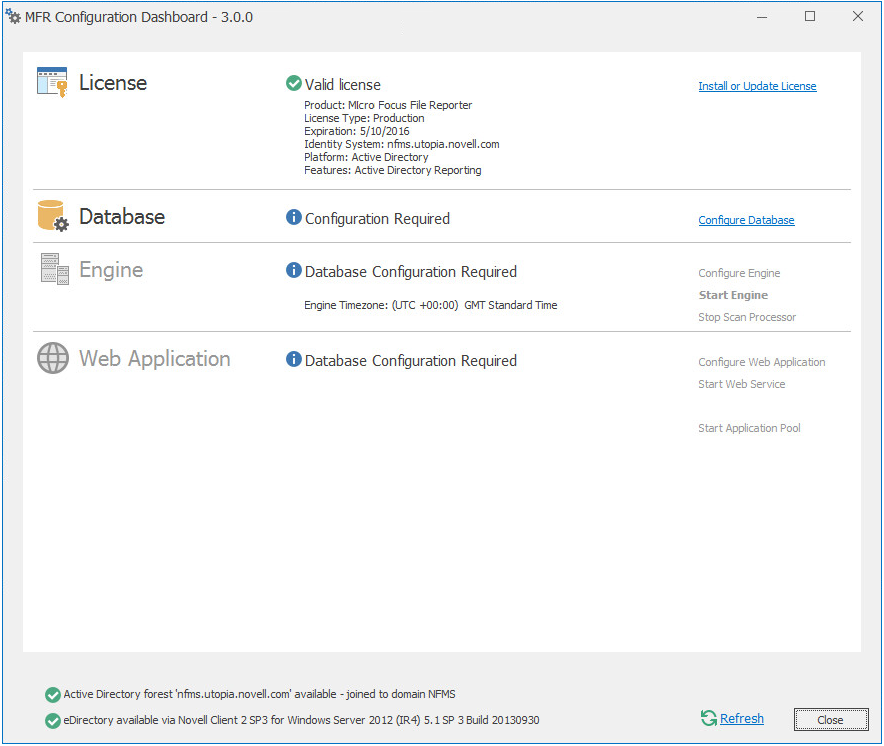Click Configure Web Application
The image size is (884, 746).
point(762,362)
